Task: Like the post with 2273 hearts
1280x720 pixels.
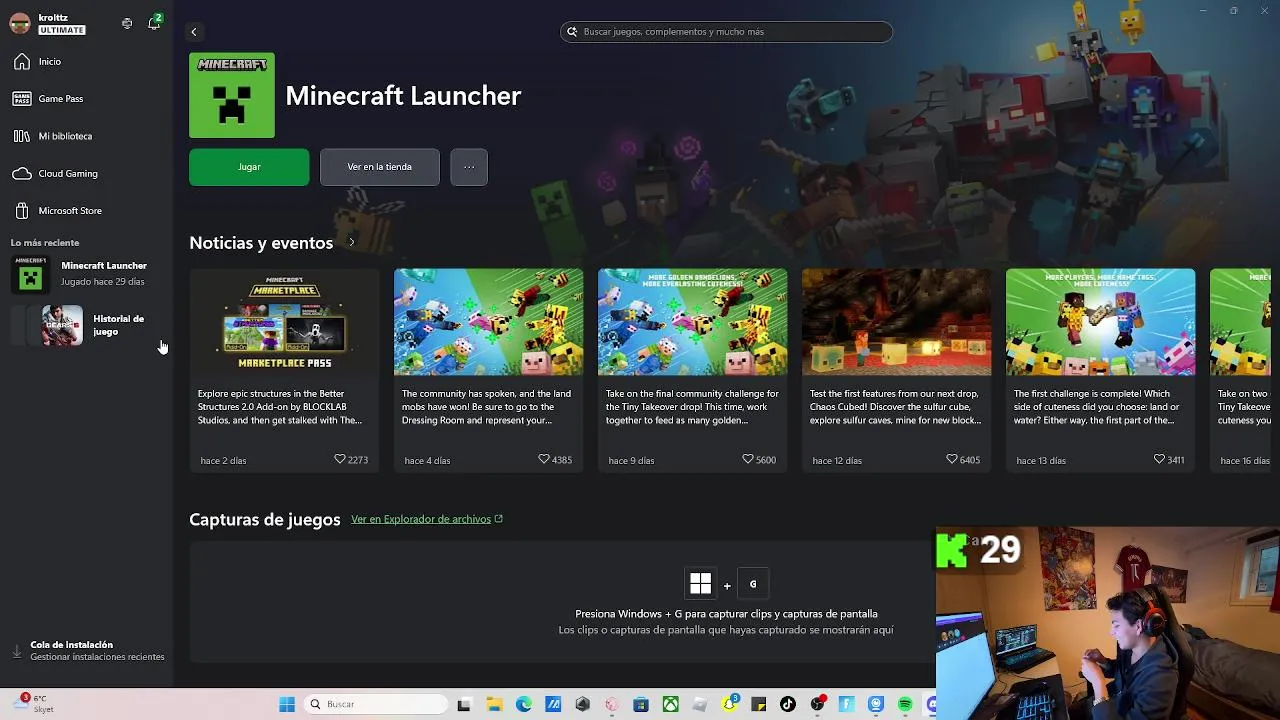Action: (340, 460)
